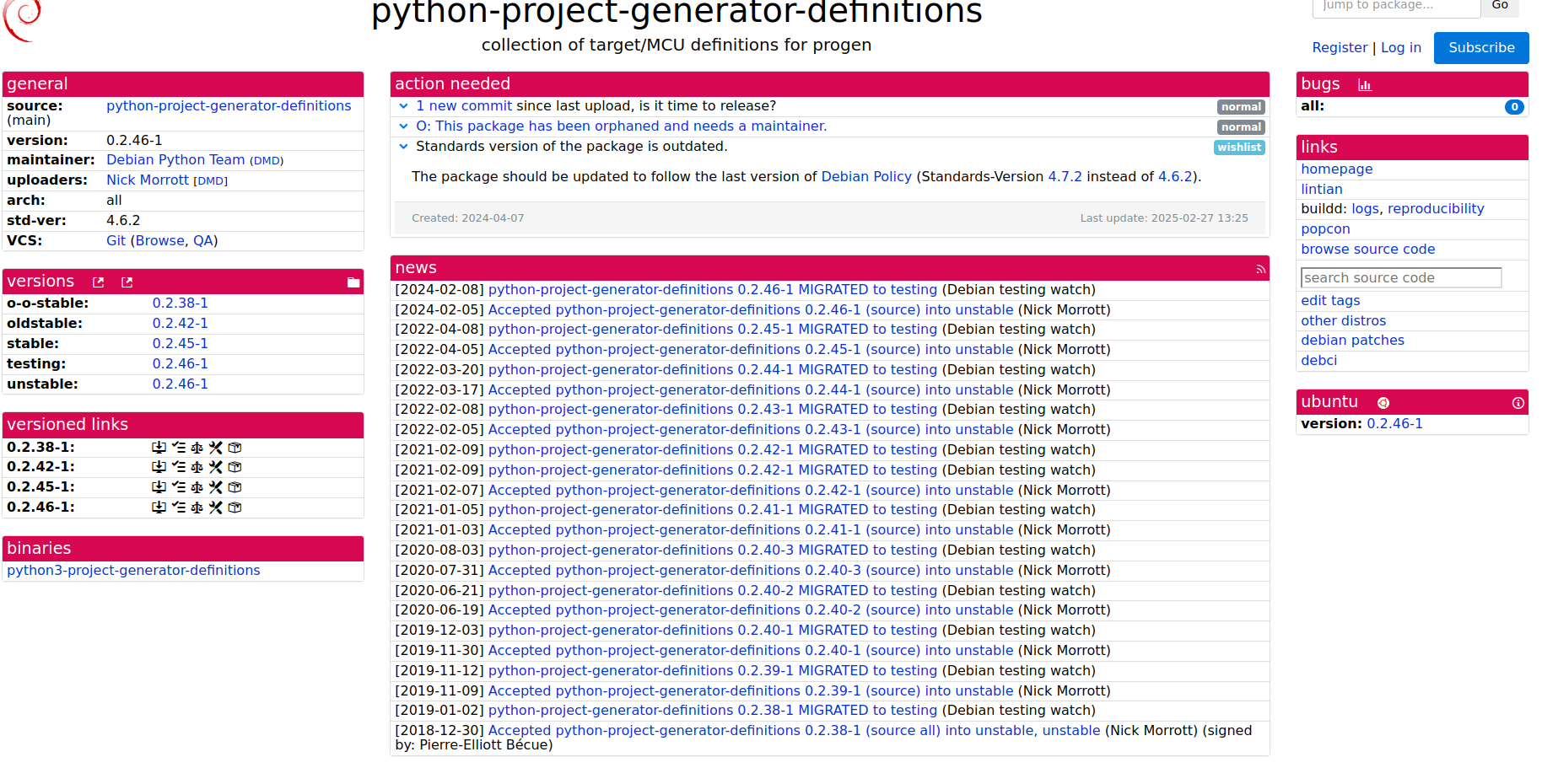Image resolution: width=1542 pixels, height=784 pixels.
Task: Open copyright scales icon for 0.2.38-1
Action: pyautogui.click(x=197, y=448)
